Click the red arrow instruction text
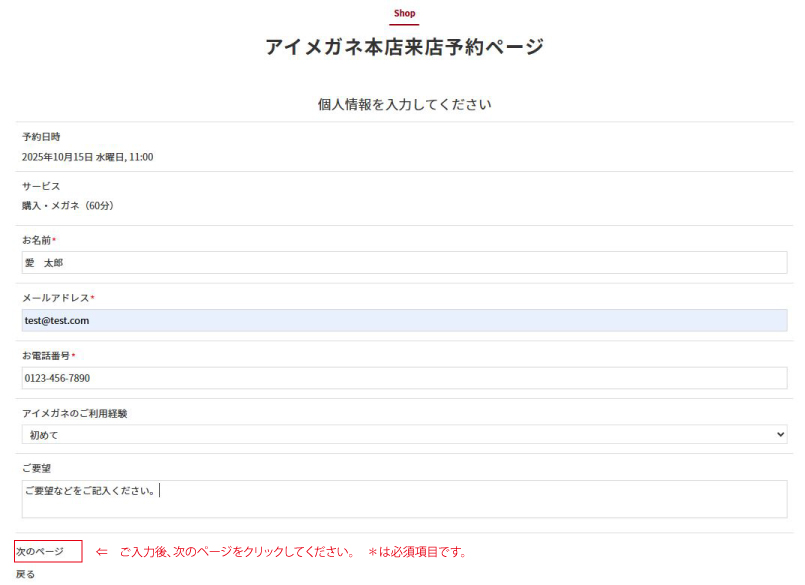The height and width of the screenshot is (585, 805). click(281, 552)
